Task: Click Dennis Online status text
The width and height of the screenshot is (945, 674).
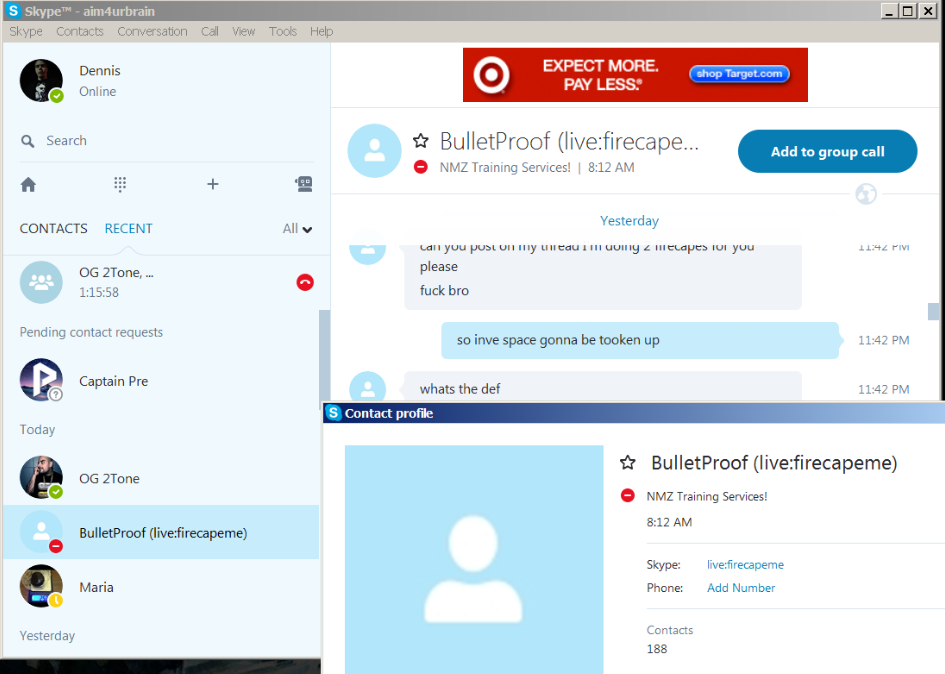Action: [x=98, y=92]
